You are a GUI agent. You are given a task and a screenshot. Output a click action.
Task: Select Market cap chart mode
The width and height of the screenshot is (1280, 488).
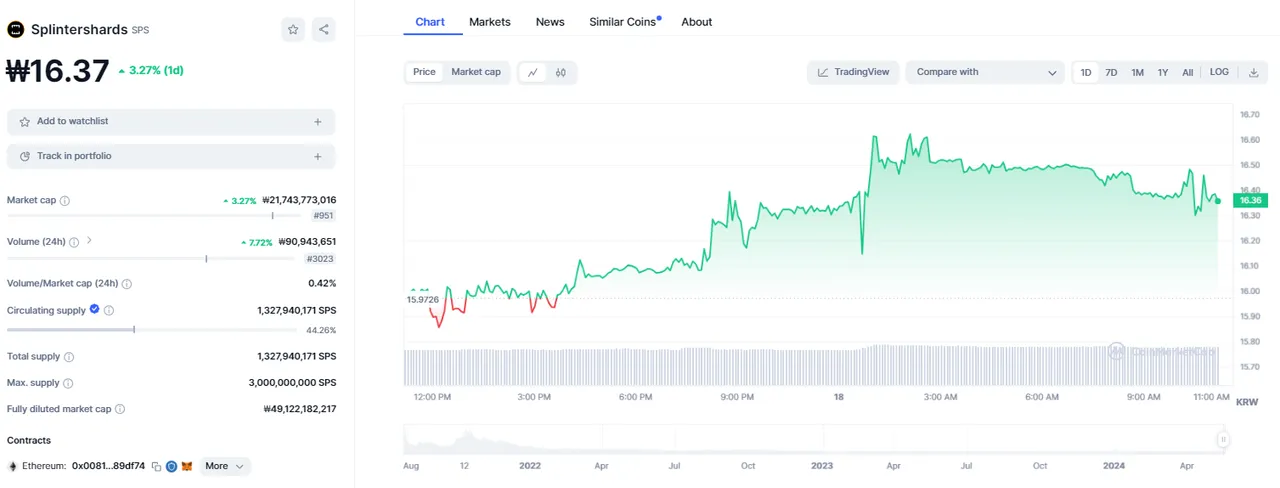(x=476, y=72)
